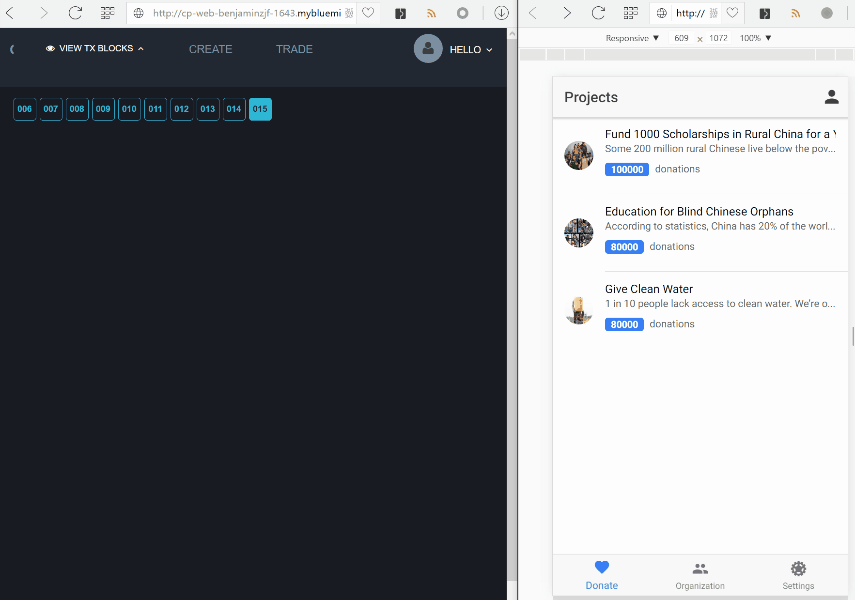Click the 80000 badge under Blind Chinese Orphans

tap(624, 247)
